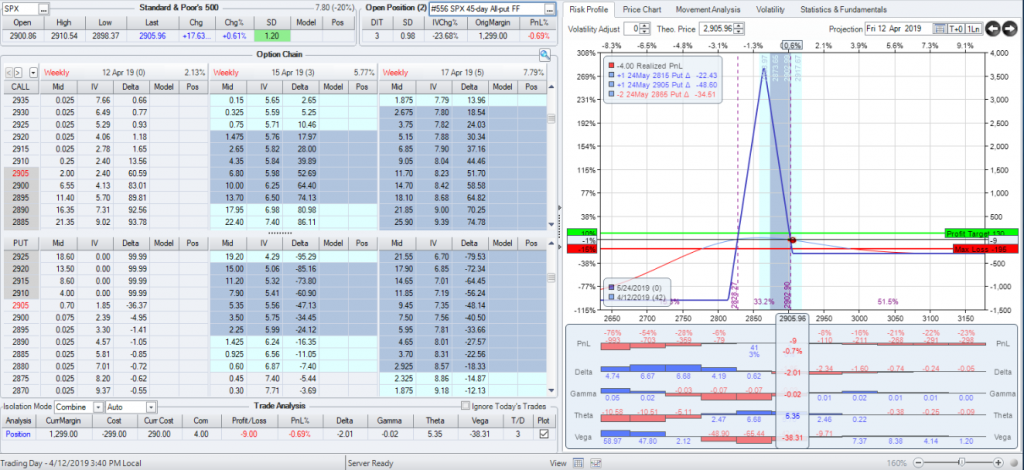Click the 15 Apr 19 (3) expiration header

pos(293,72)
